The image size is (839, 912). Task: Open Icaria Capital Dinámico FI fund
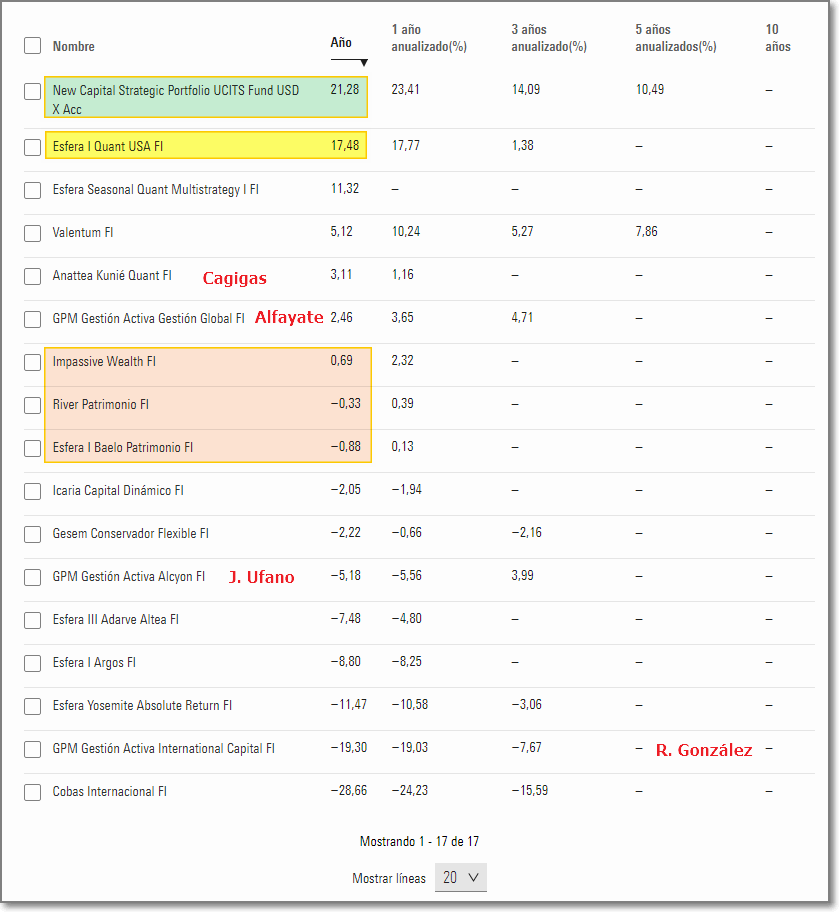tap(118, 491)
